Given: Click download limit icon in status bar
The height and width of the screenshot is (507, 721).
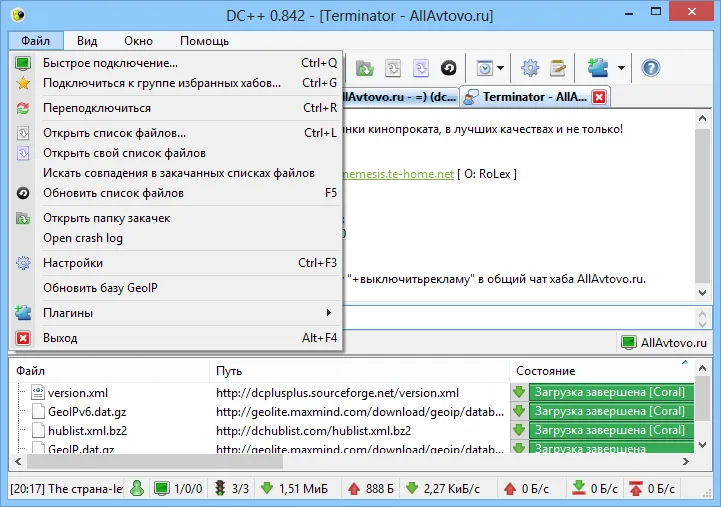Looking at the screenshot, I should click(578, 488).
